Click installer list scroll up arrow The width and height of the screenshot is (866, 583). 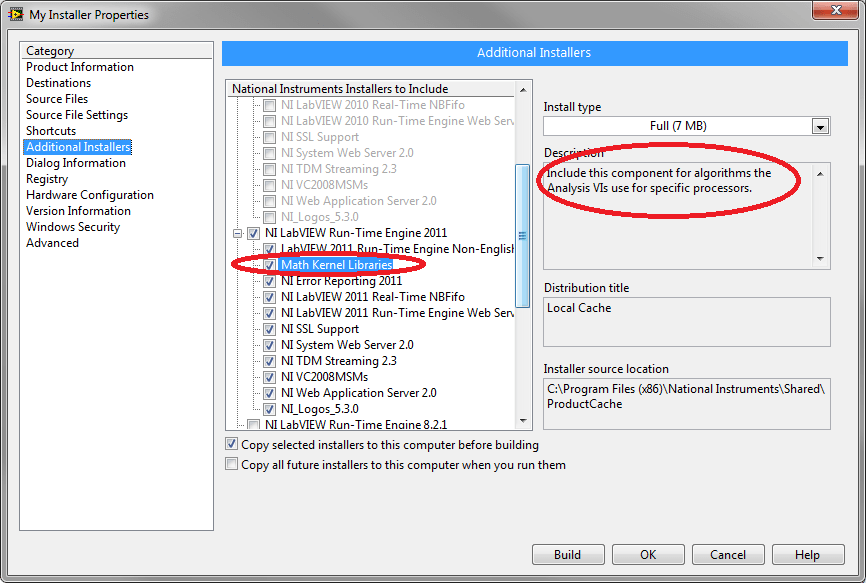[x=522, y=89]
